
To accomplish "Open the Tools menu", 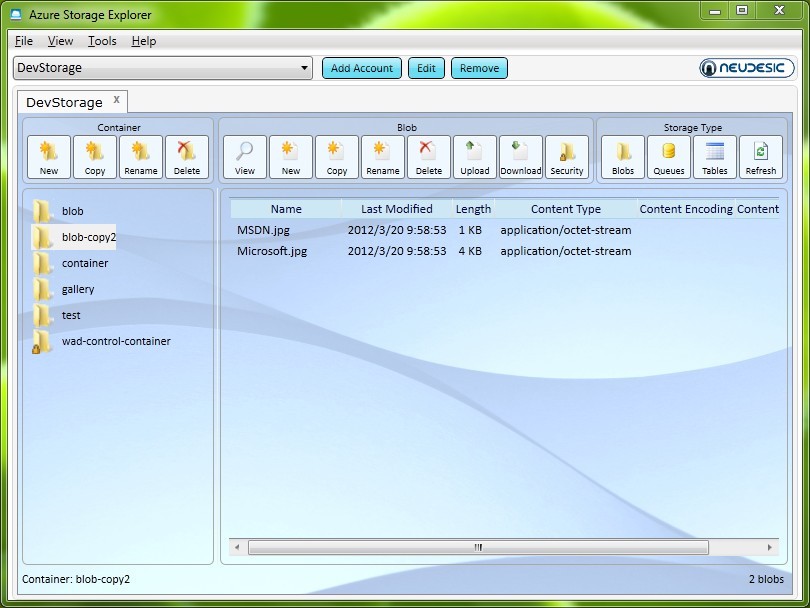I will click(x=102, y=41).
